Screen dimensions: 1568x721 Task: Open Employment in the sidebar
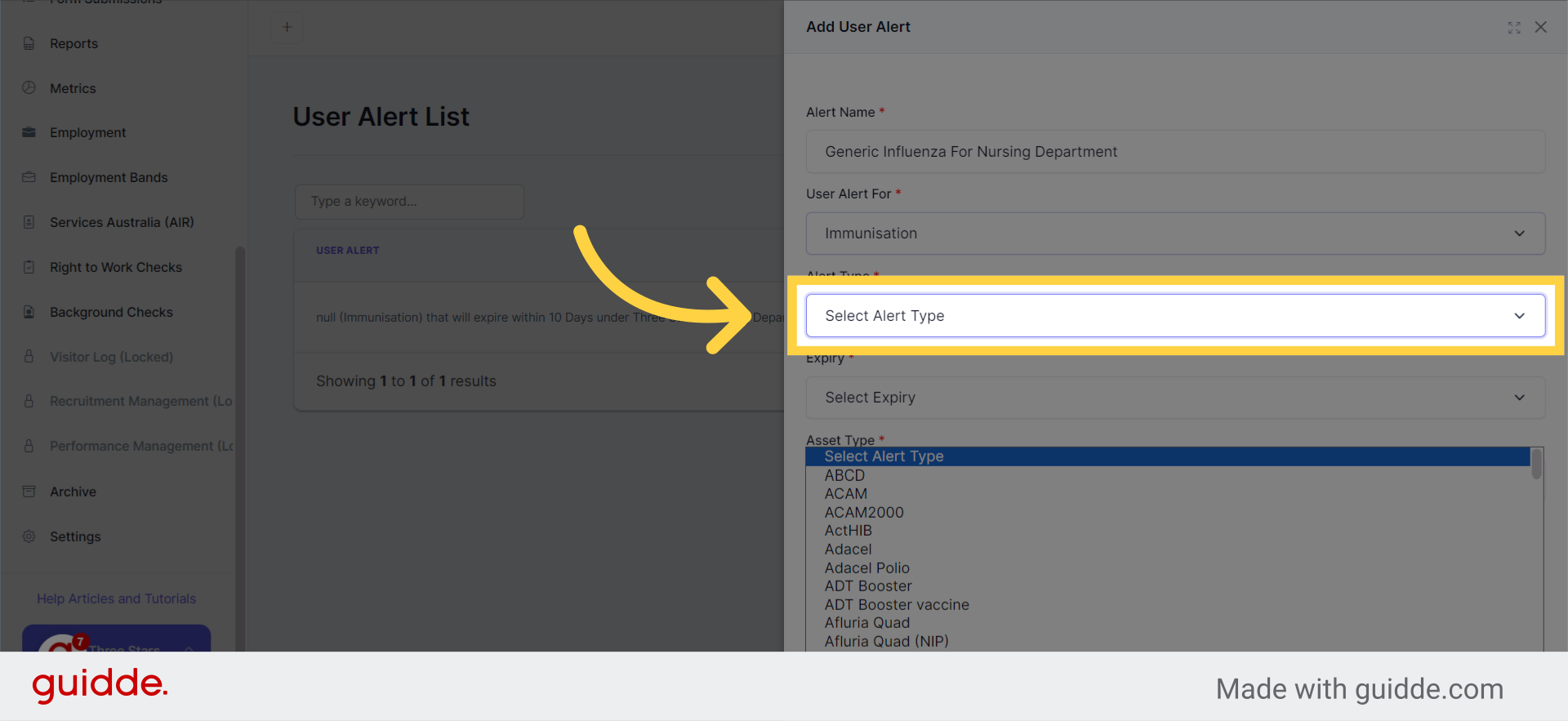tap(87, 132)
